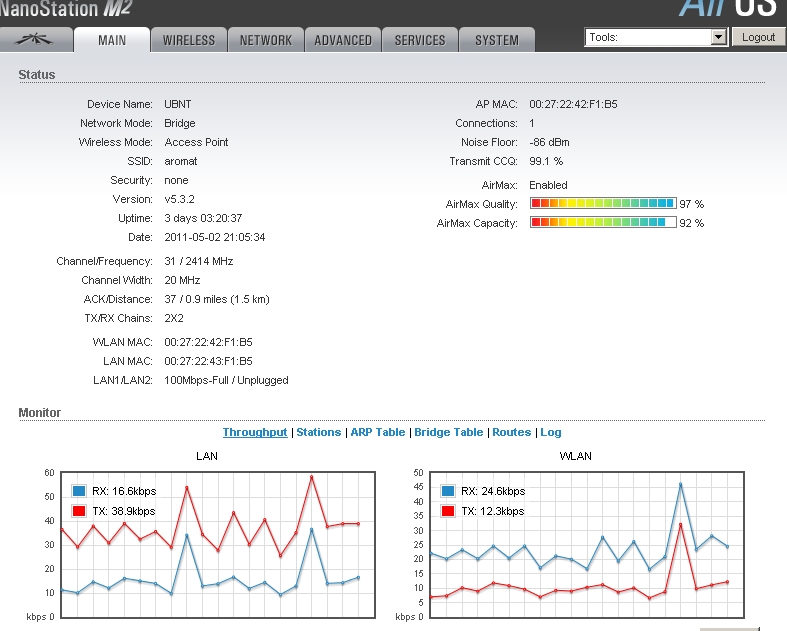Switch to the MAIN tab
787x631 pixels.
pyautogui.click(x=113, y=40)
